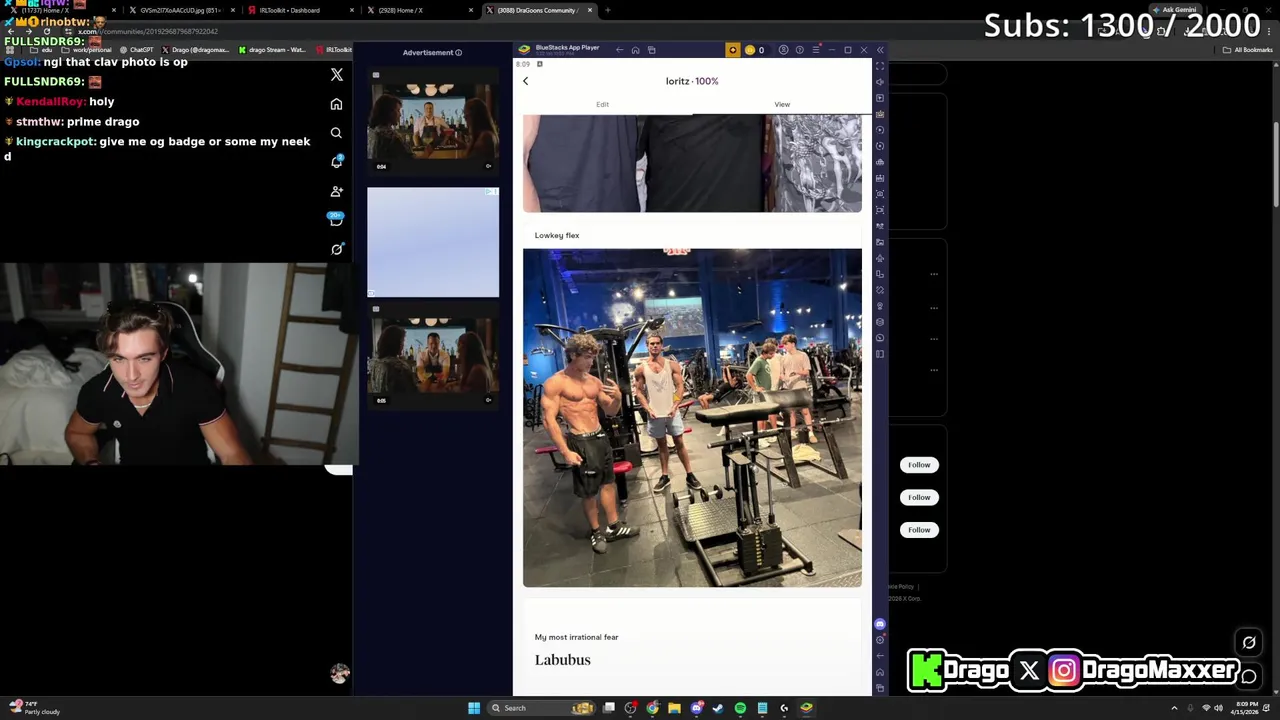Click the Advertisement info icon
The image size is (1280, 720).
pos(459,53)
